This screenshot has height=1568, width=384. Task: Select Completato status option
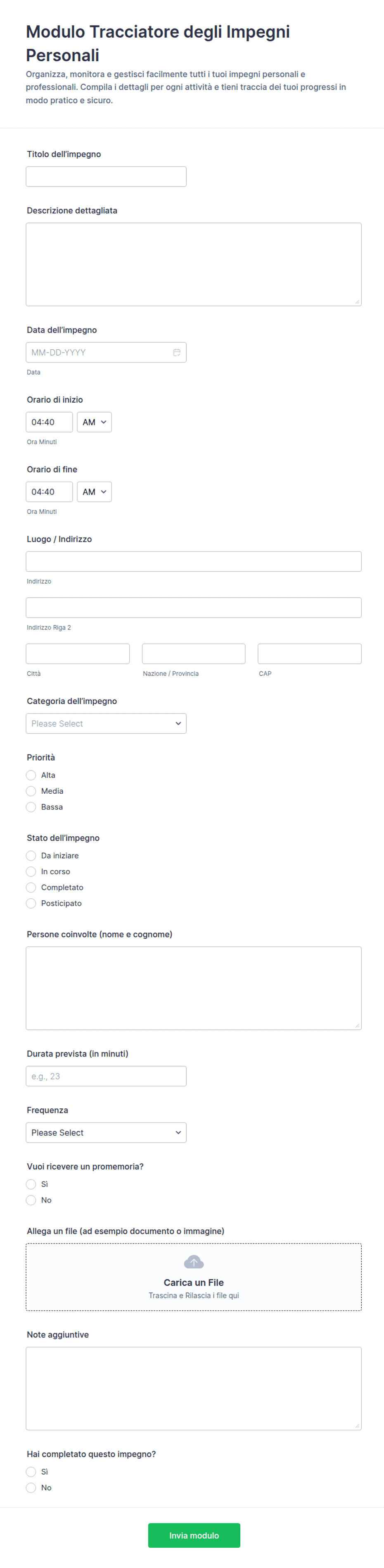pos(31,887)
